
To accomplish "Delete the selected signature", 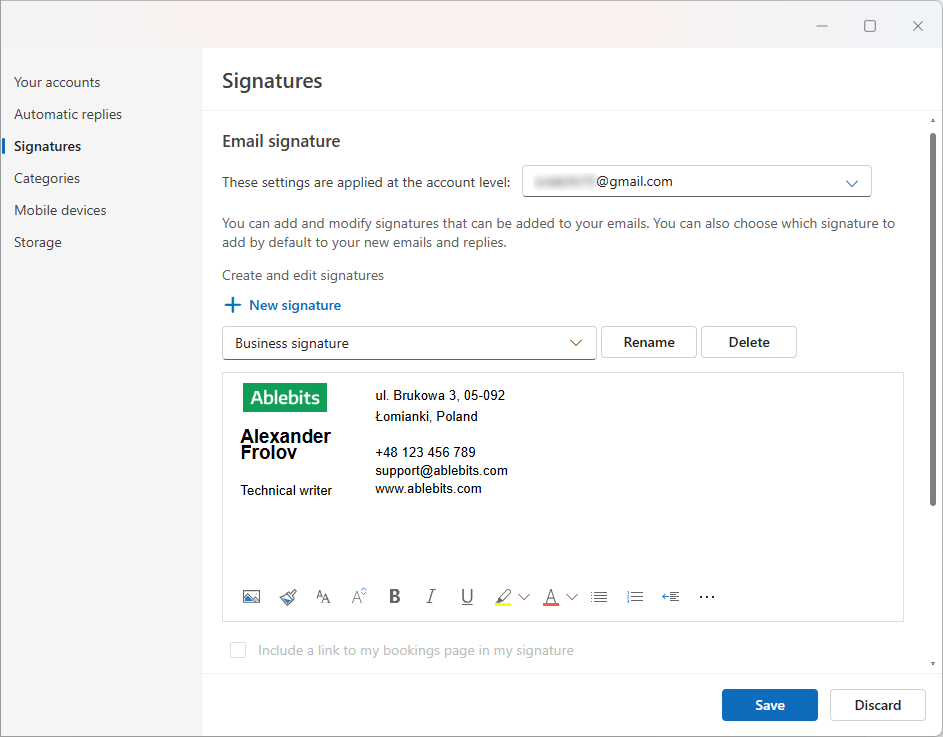I will 749,342.
